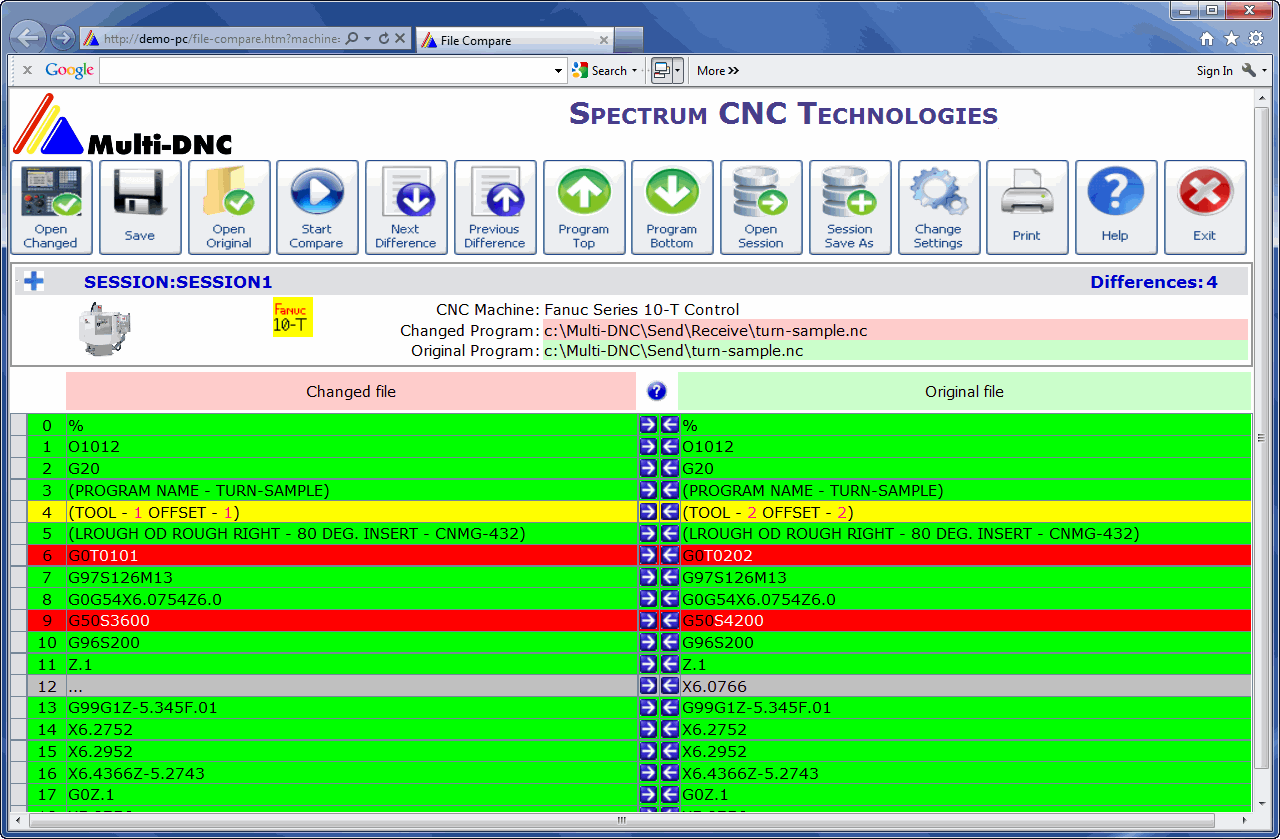The width and height of the screenshot is (1280, 839).
Task: Close the Google toolbar with X
Action: click(x=27, y=70)
